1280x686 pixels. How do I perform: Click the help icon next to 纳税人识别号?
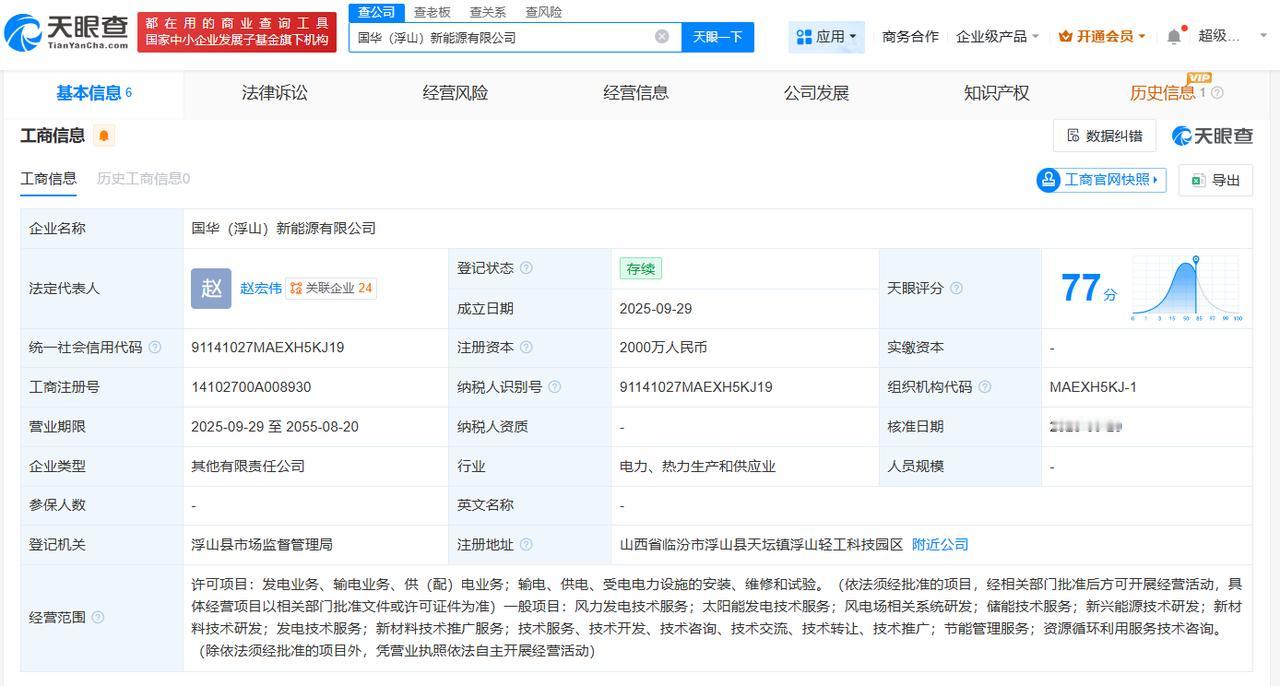pos(555,387)
